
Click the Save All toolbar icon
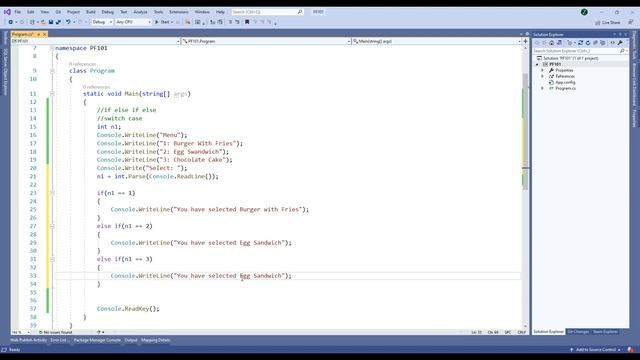pyautogui.click(x=58, y=22)
